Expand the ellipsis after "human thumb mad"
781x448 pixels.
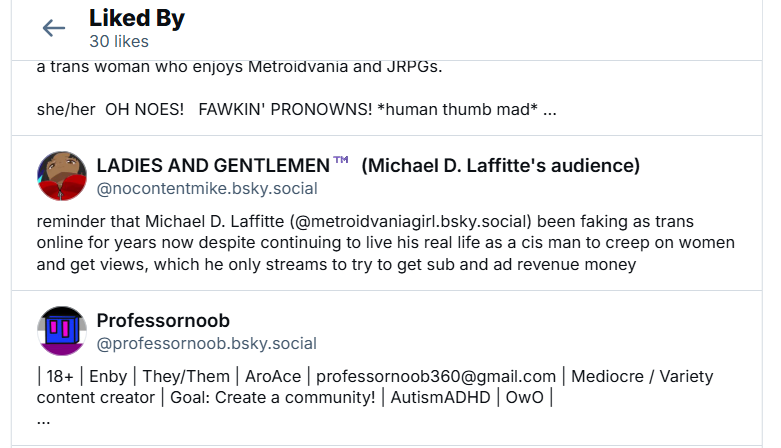pyautogui.click(x=549, y=109)
